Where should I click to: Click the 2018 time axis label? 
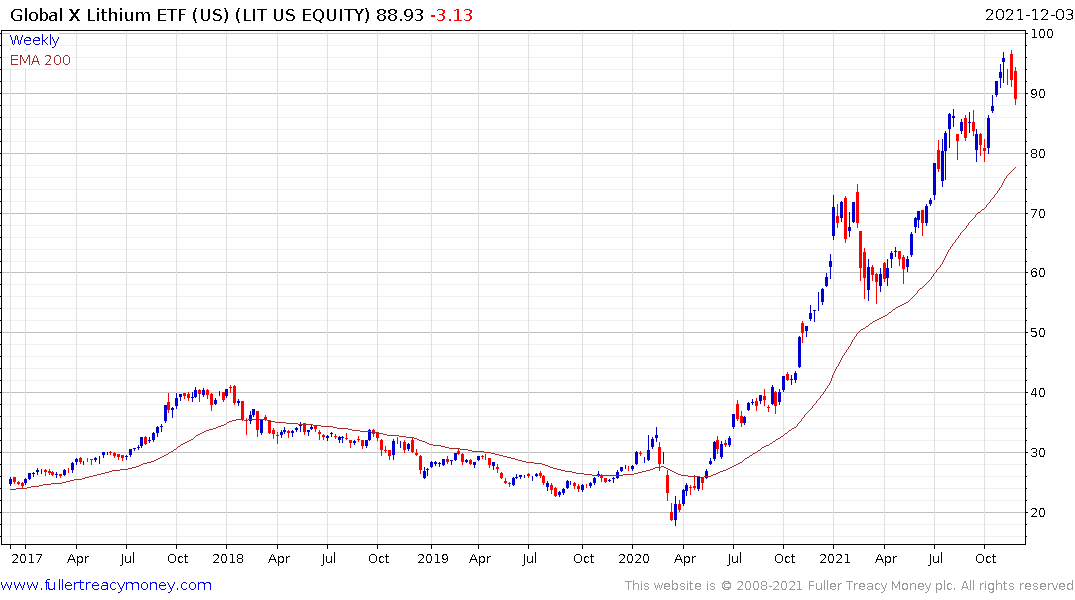click(228, 559)
